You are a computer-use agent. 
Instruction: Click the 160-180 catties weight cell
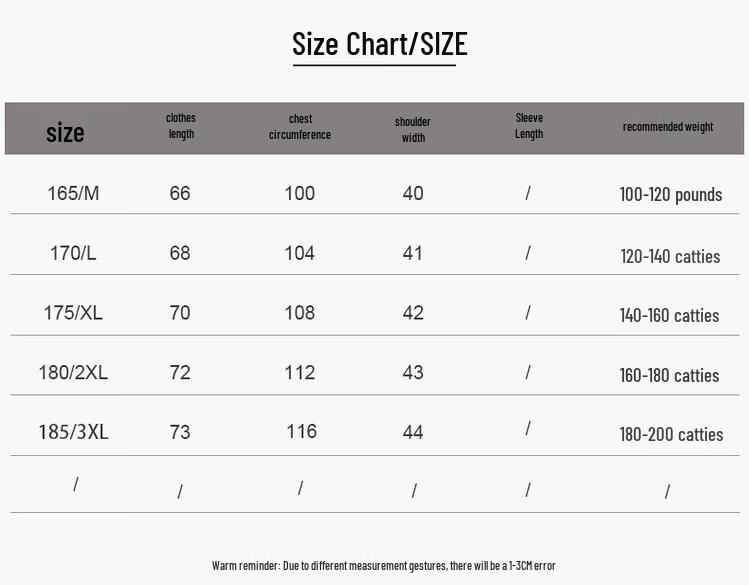click(x=669, y=375)
